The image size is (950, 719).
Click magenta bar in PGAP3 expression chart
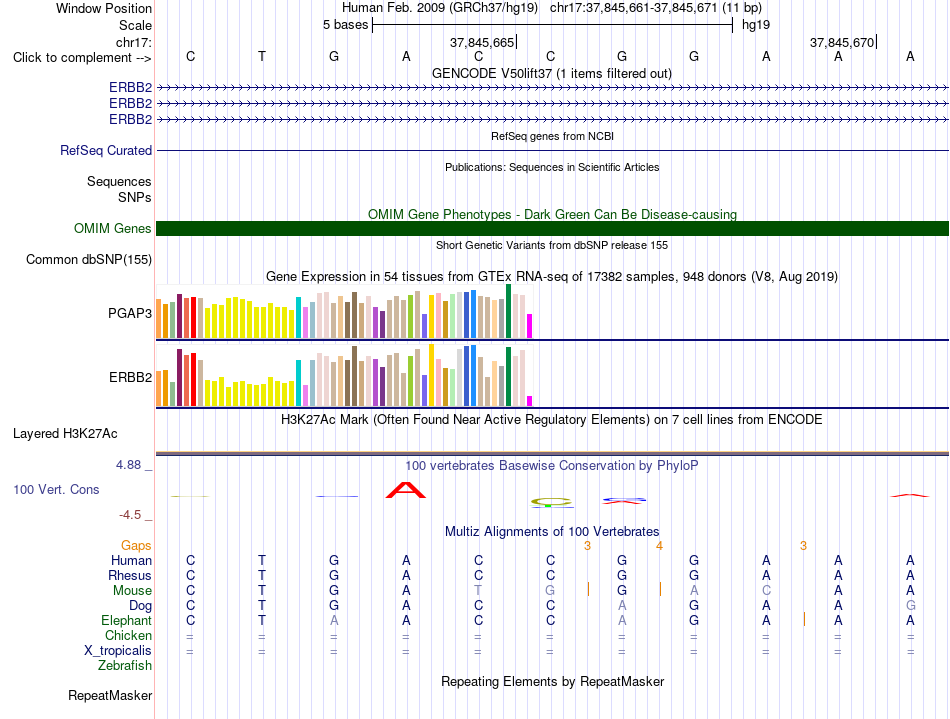pos(530,326)
